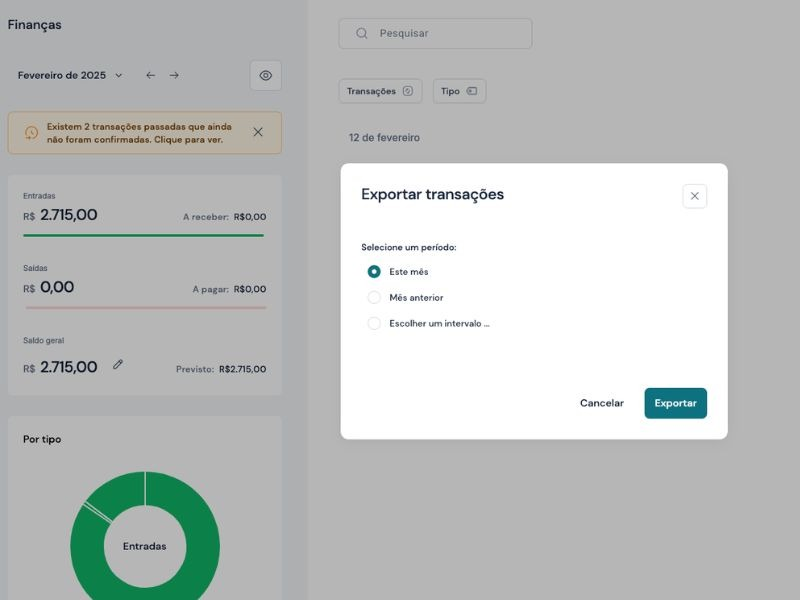Toggle values visibility with eye icon
800x600 pixels.
(x=265, y=75)
